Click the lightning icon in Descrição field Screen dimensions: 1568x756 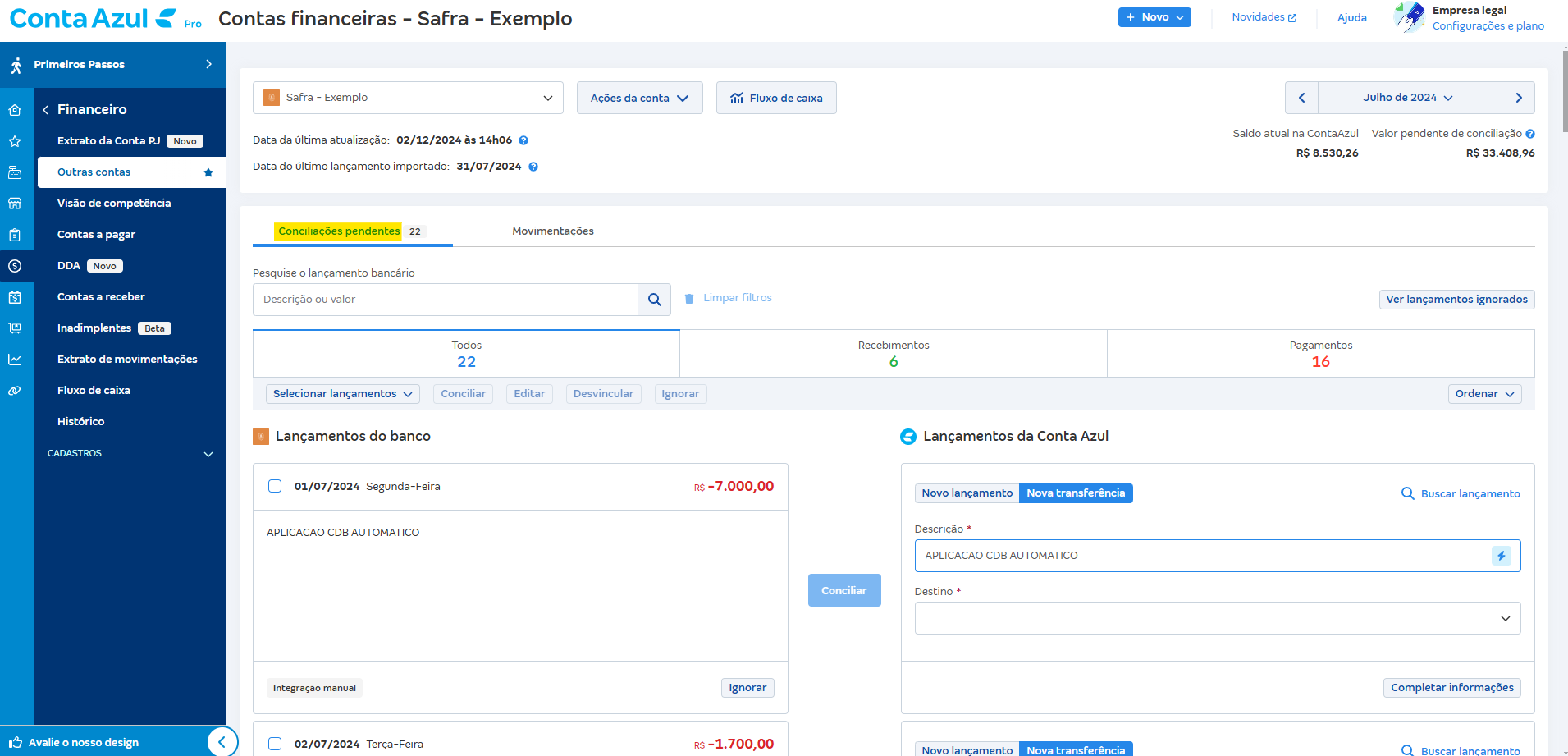coord(1502,556)
